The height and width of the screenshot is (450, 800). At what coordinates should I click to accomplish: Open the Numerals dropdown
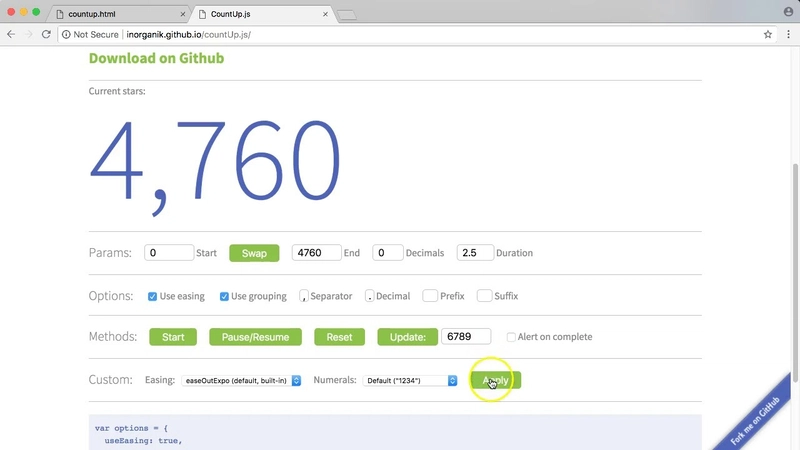tap(410, 381)
